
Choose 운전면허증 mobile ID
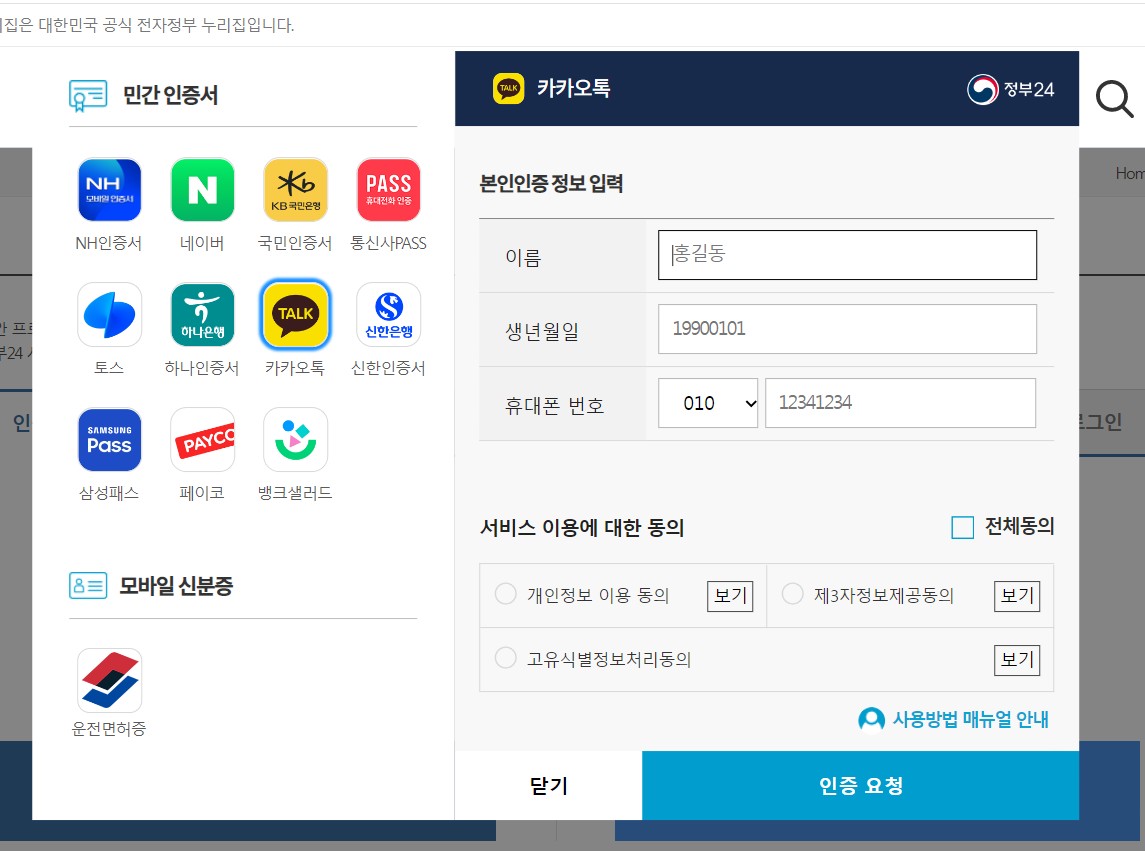[x=108, y=677]
